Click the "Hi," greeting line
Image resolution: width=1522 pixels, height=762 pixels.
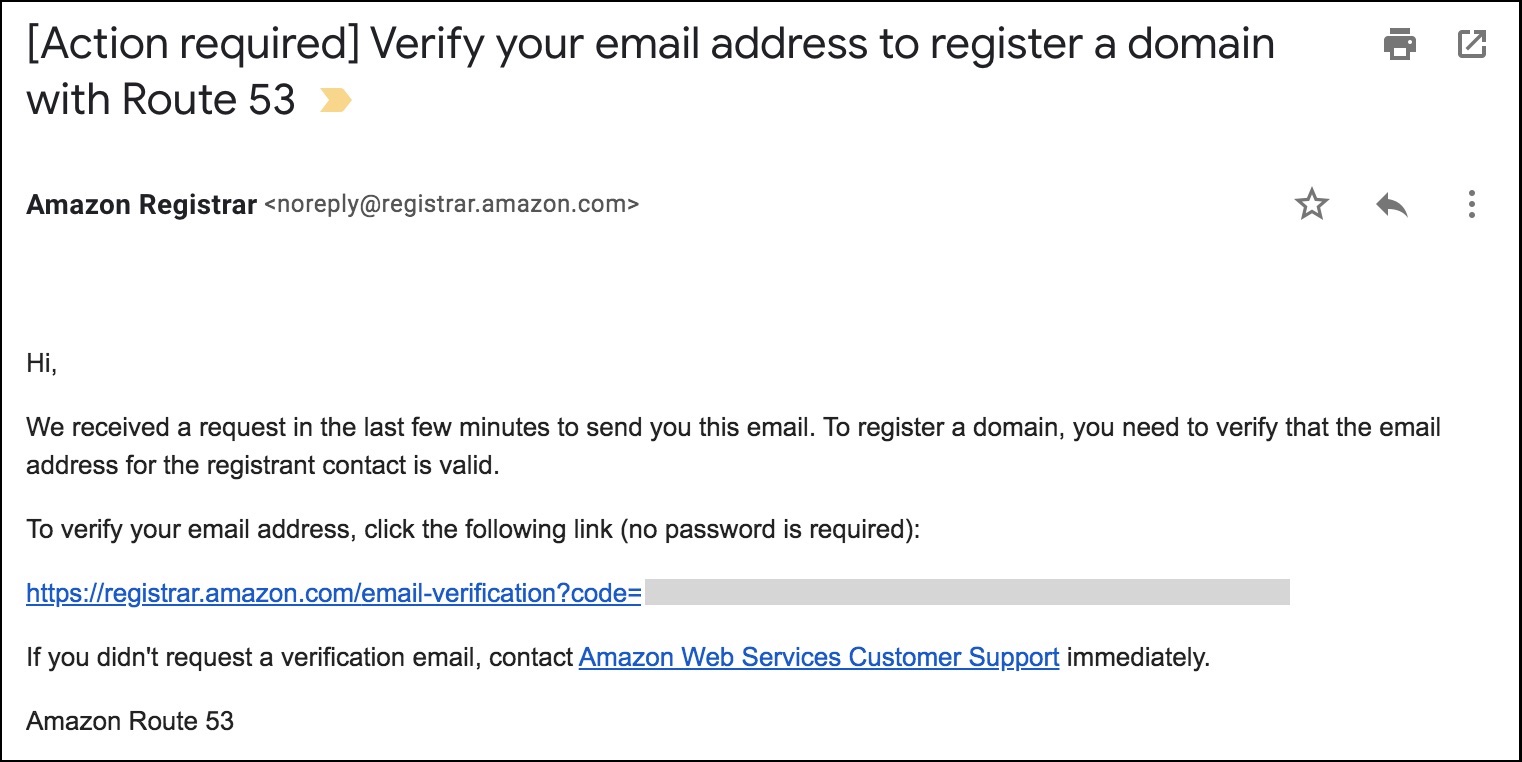click(x=42, y=364)
